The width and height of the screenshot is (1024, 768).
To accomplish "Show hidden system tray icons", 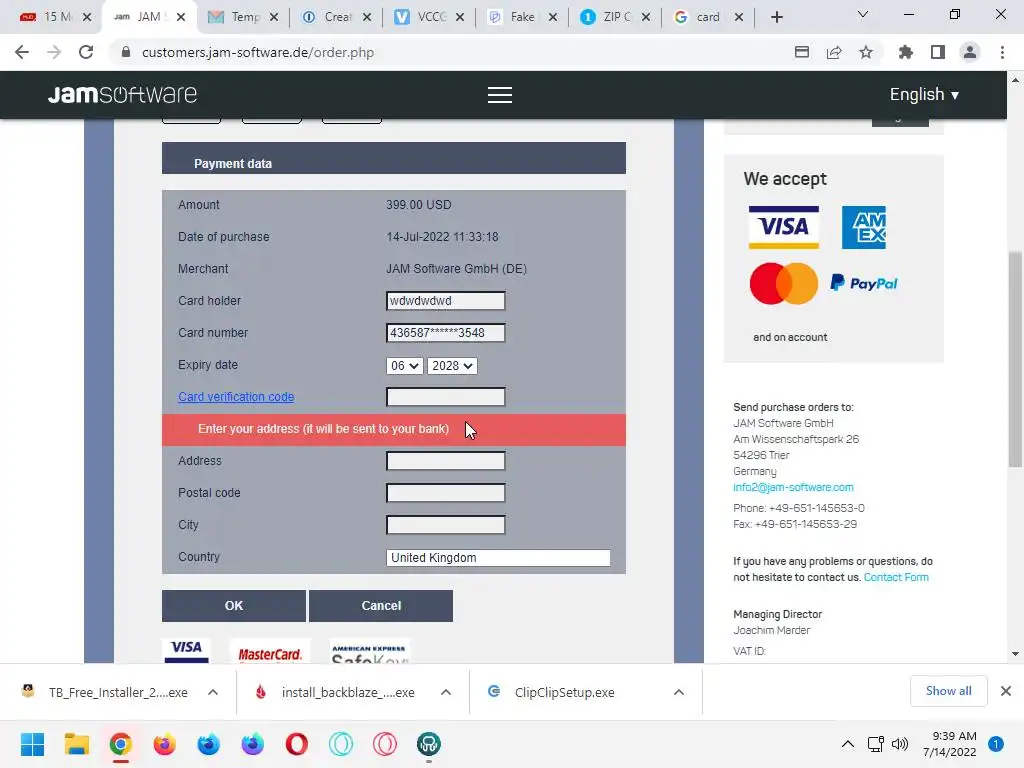I will point(848,744).
